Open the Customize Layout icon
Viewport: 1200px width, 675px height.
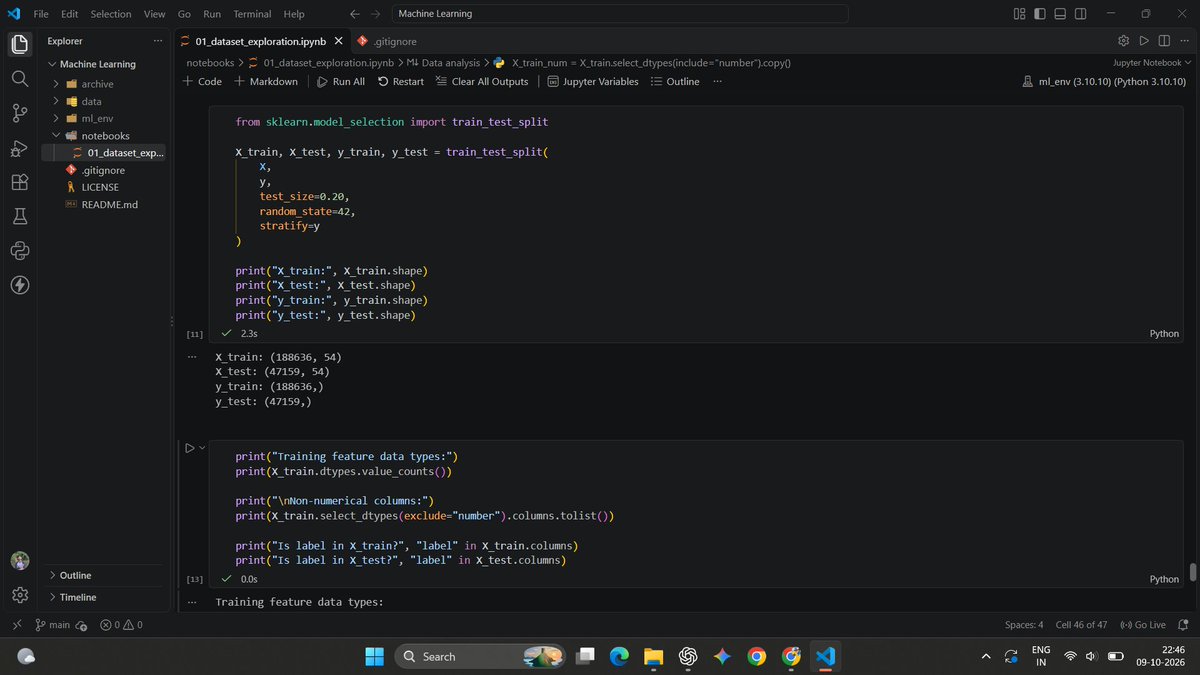click(1019, 14)
